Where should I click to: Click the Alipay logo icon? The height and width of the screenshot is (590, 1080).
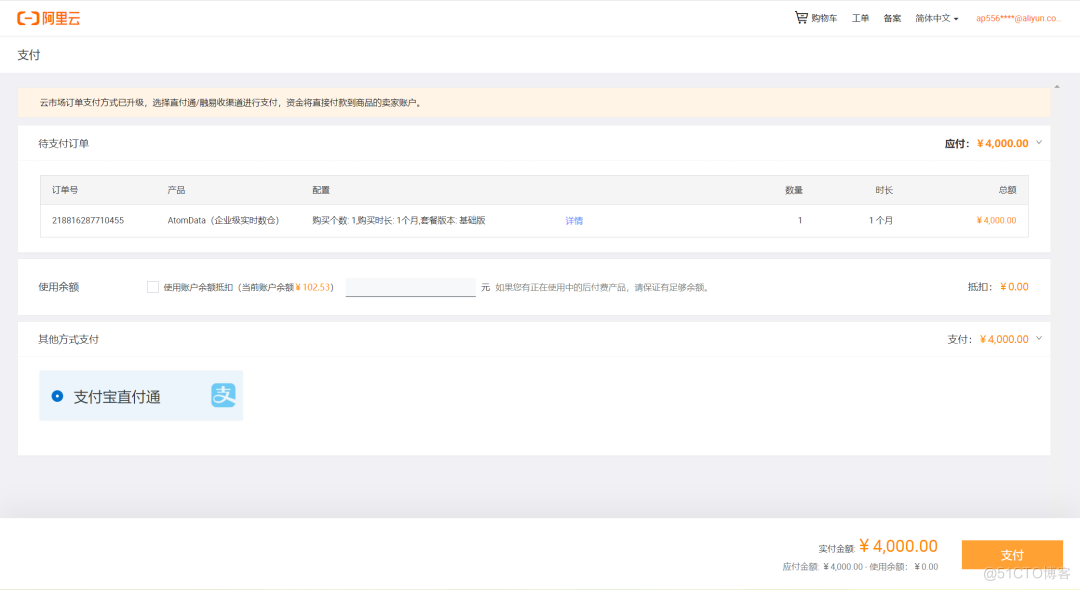[x=223, y=395]
